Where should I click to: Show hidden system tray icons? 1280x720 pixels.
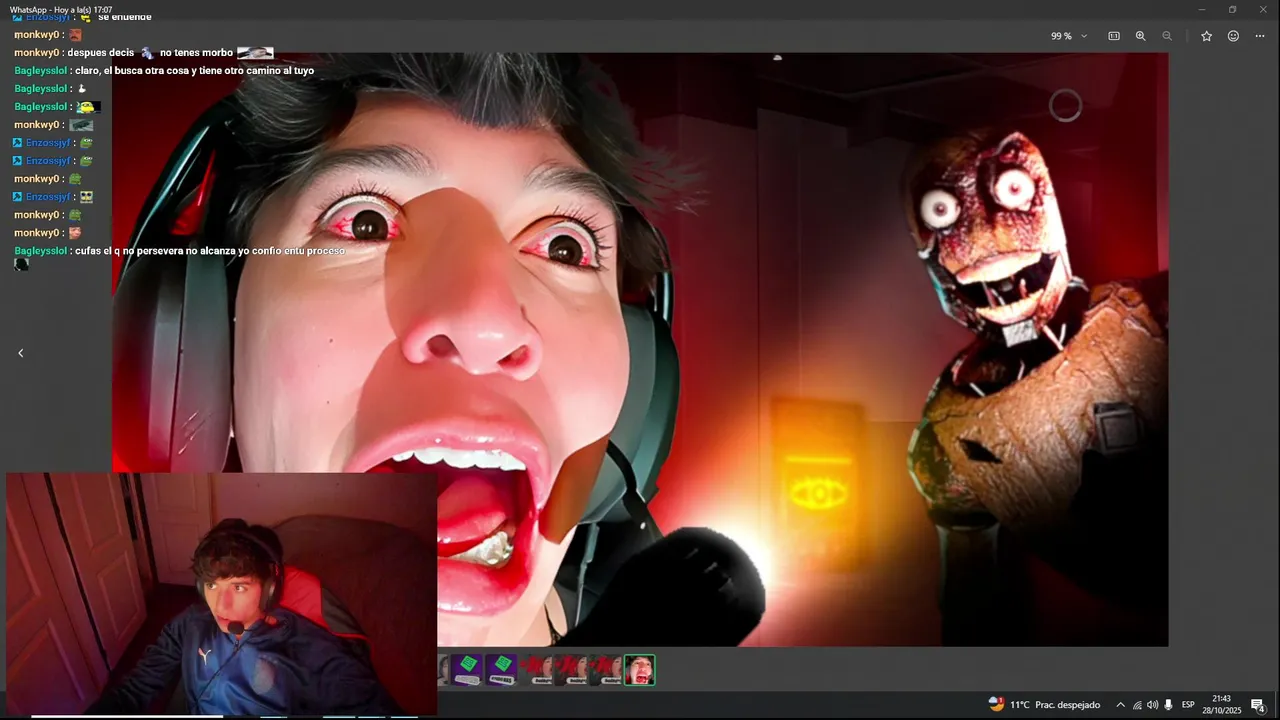click(1120, 705)
